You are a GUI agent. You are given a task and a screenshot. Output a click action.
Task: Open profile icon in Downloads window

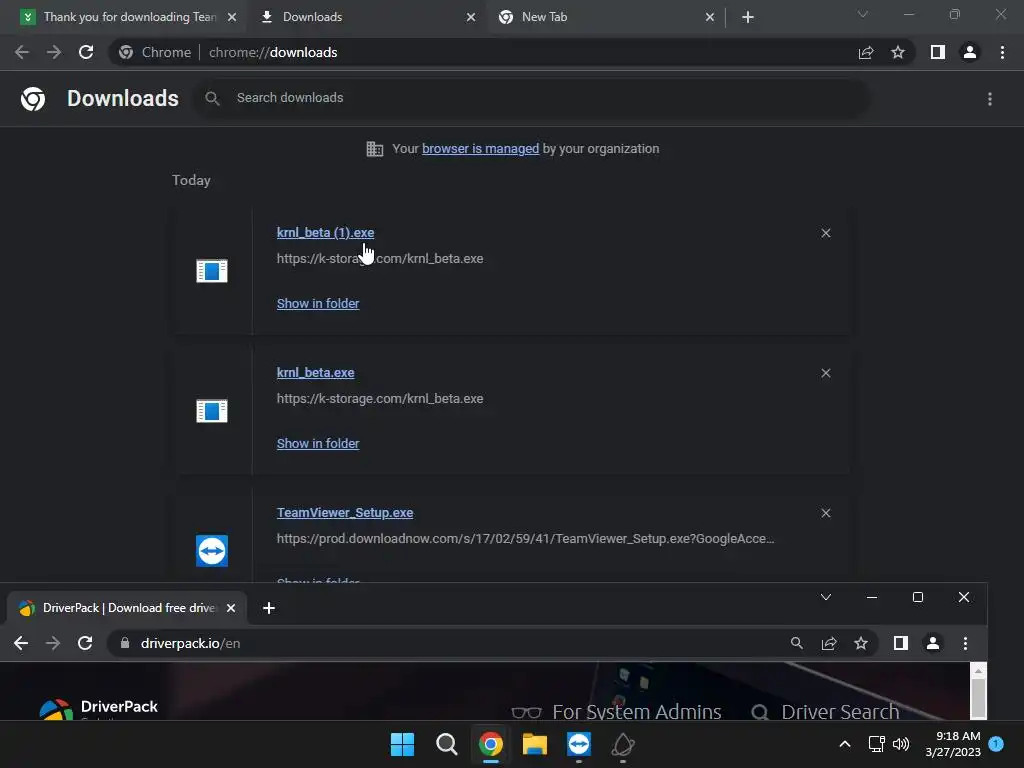click(x=970, y=52)
